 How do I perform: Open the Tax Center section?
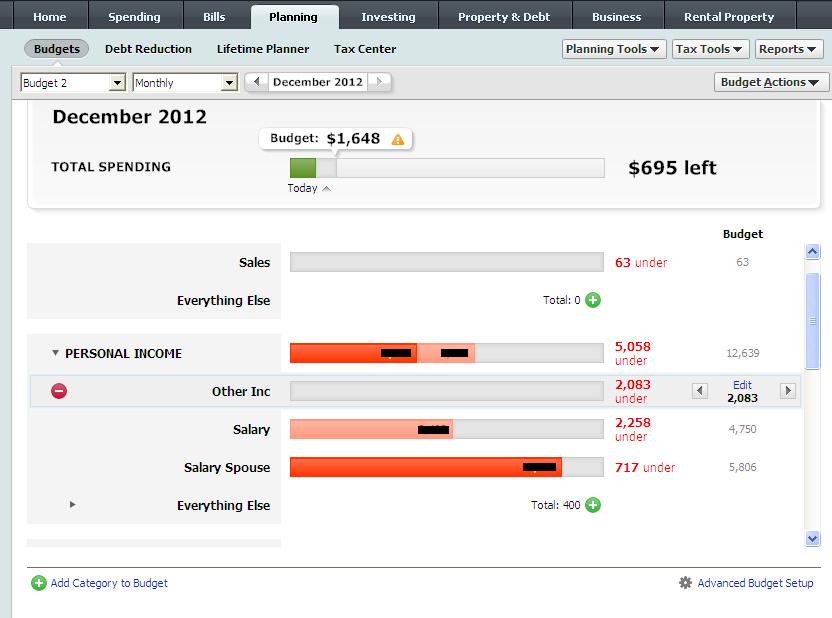tap(365, 49)
